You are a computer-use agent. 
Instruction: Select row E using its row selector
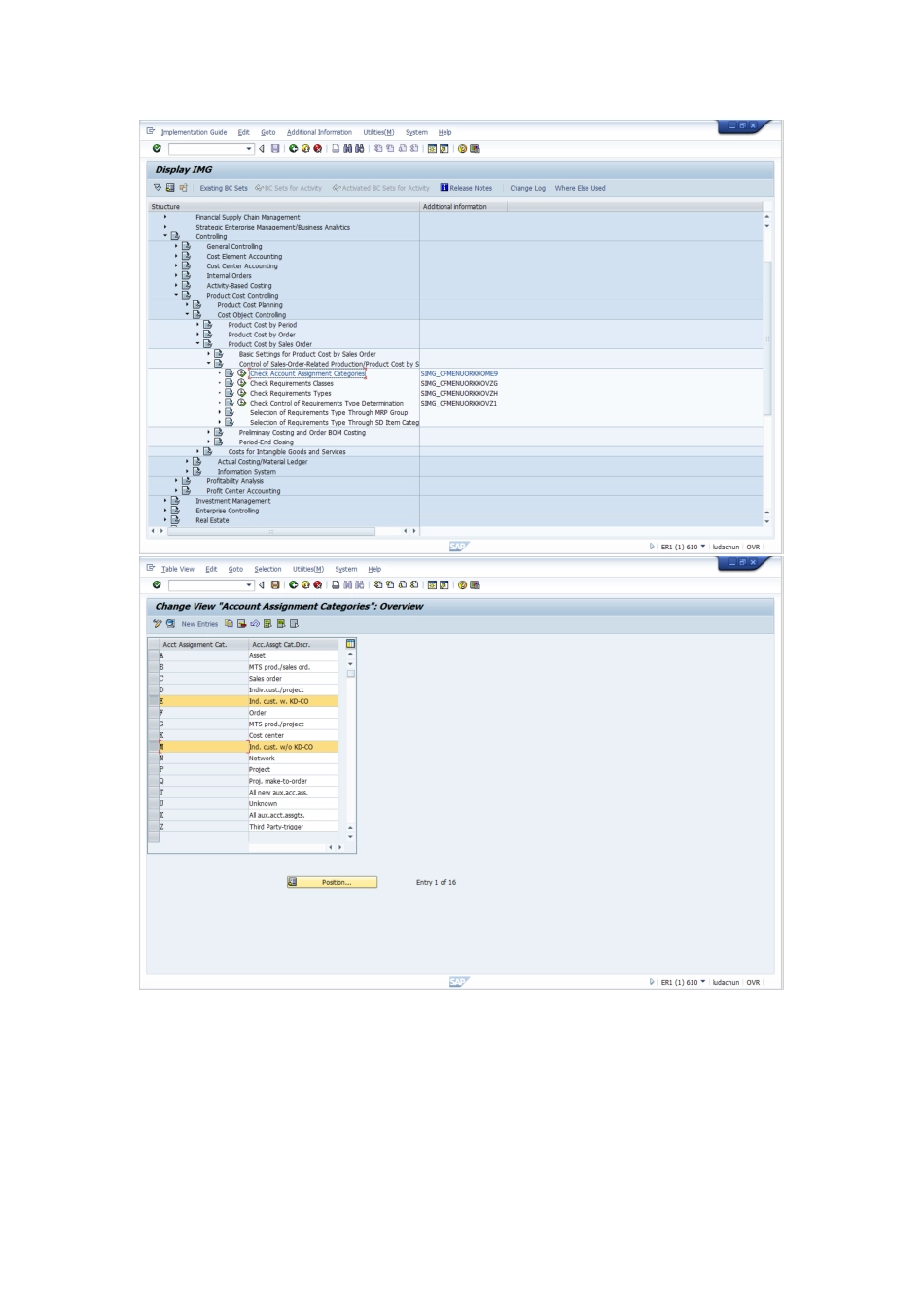tap(153, 701)
